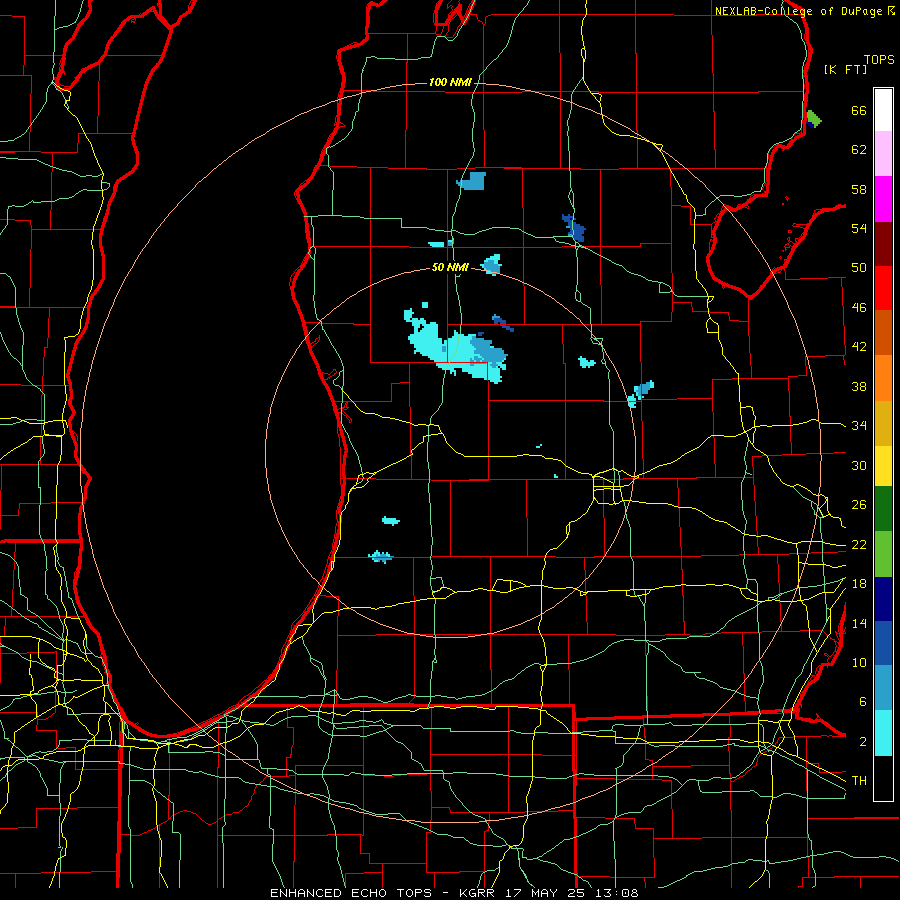Click the legend value "26"
The width and height of the screenshot is (900, 900).
[859, 505]
